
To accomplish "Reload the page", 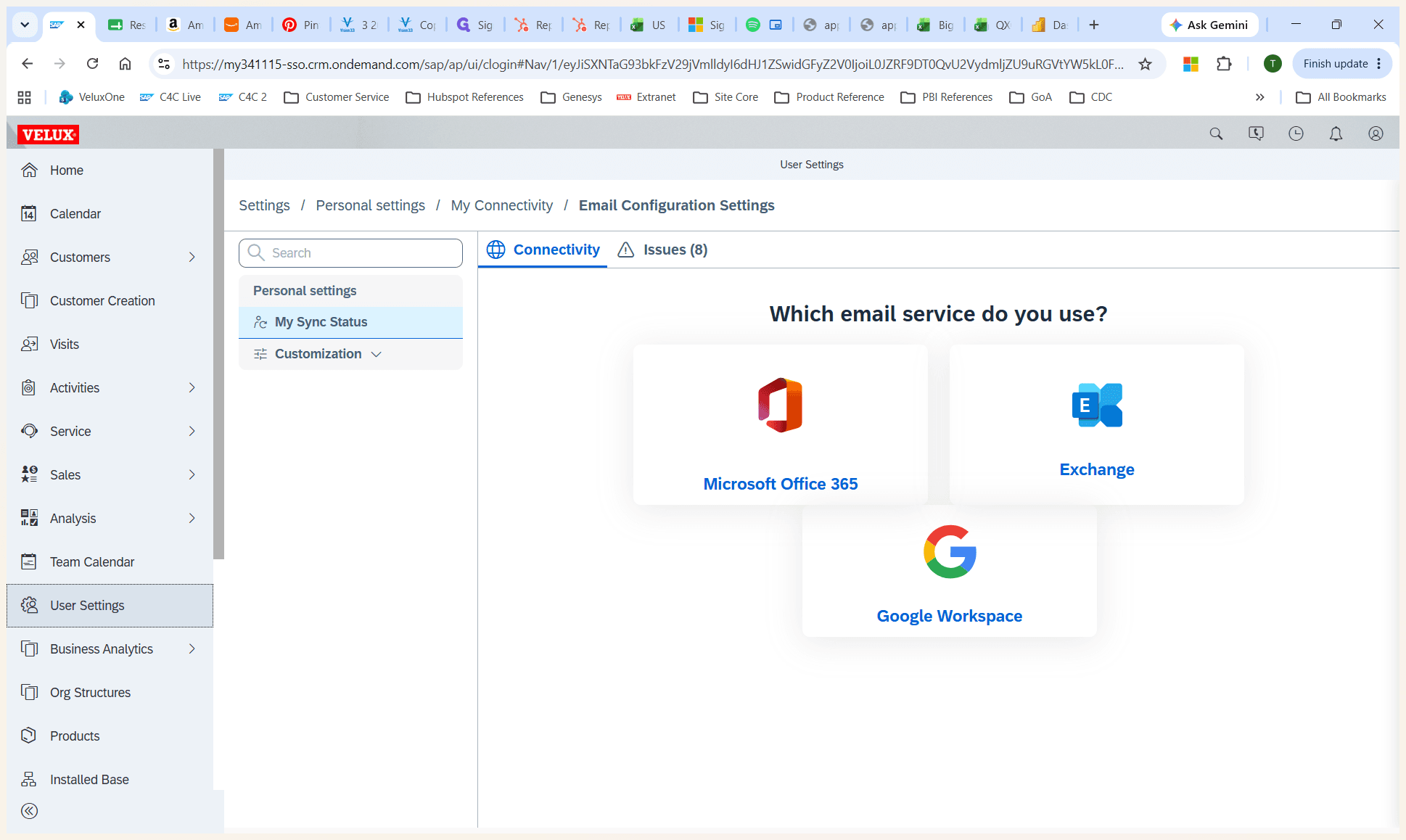I will coord(92,64).
